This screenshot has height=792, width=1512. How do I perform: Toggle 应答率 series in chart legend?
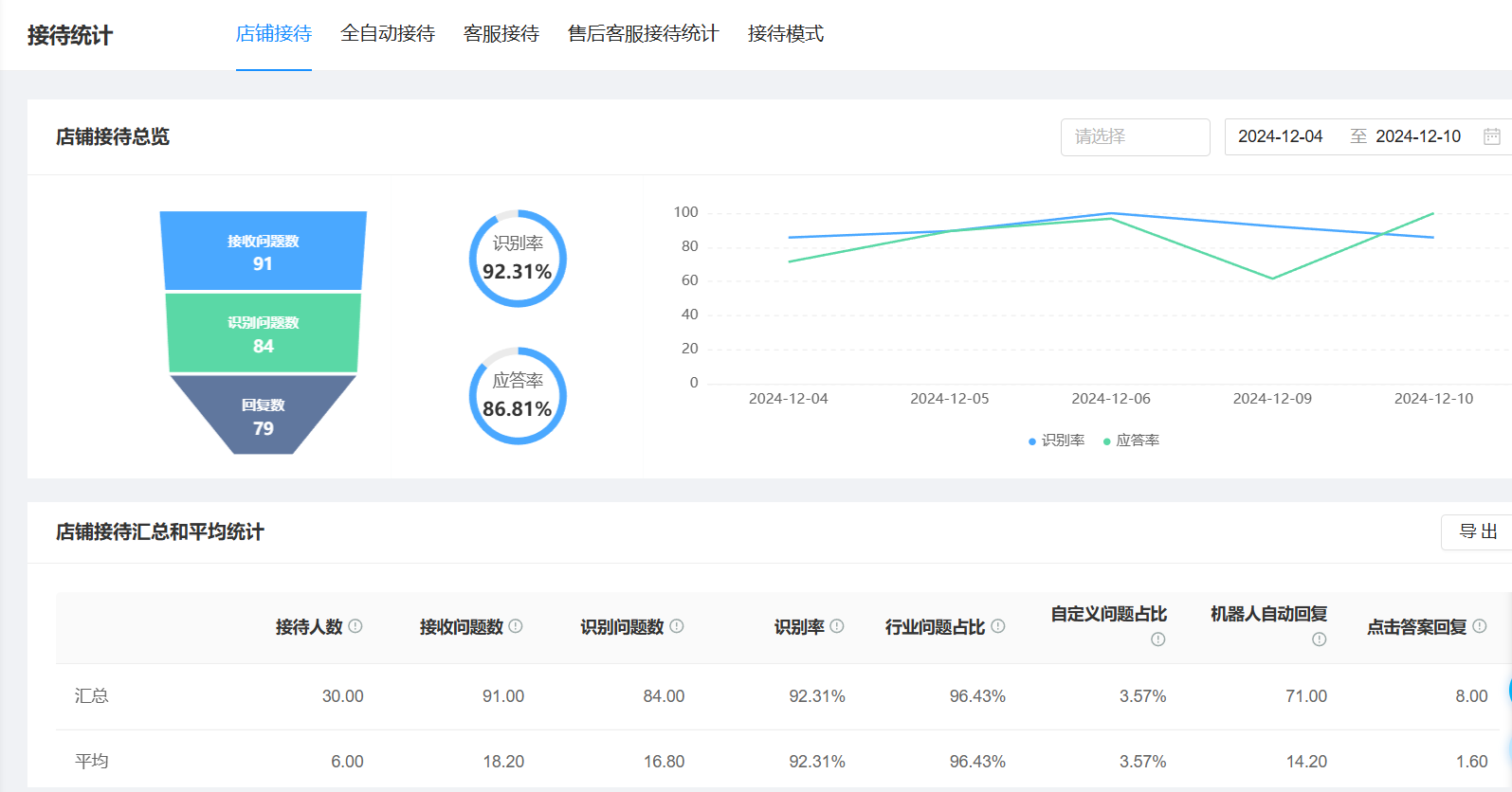pyautogui.click(x=1131, y=441)
